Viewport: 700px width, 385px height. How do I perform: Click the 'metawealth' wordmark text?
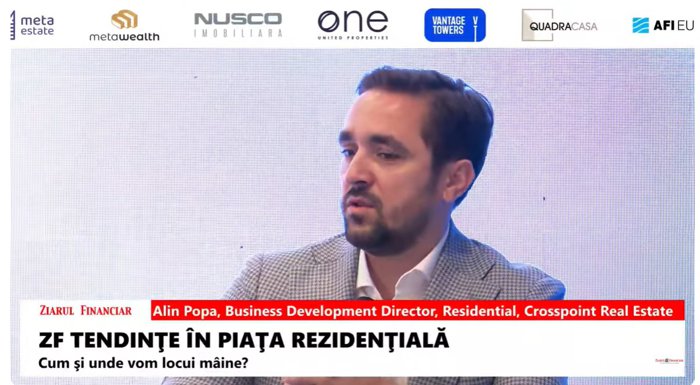coord(124,37)
